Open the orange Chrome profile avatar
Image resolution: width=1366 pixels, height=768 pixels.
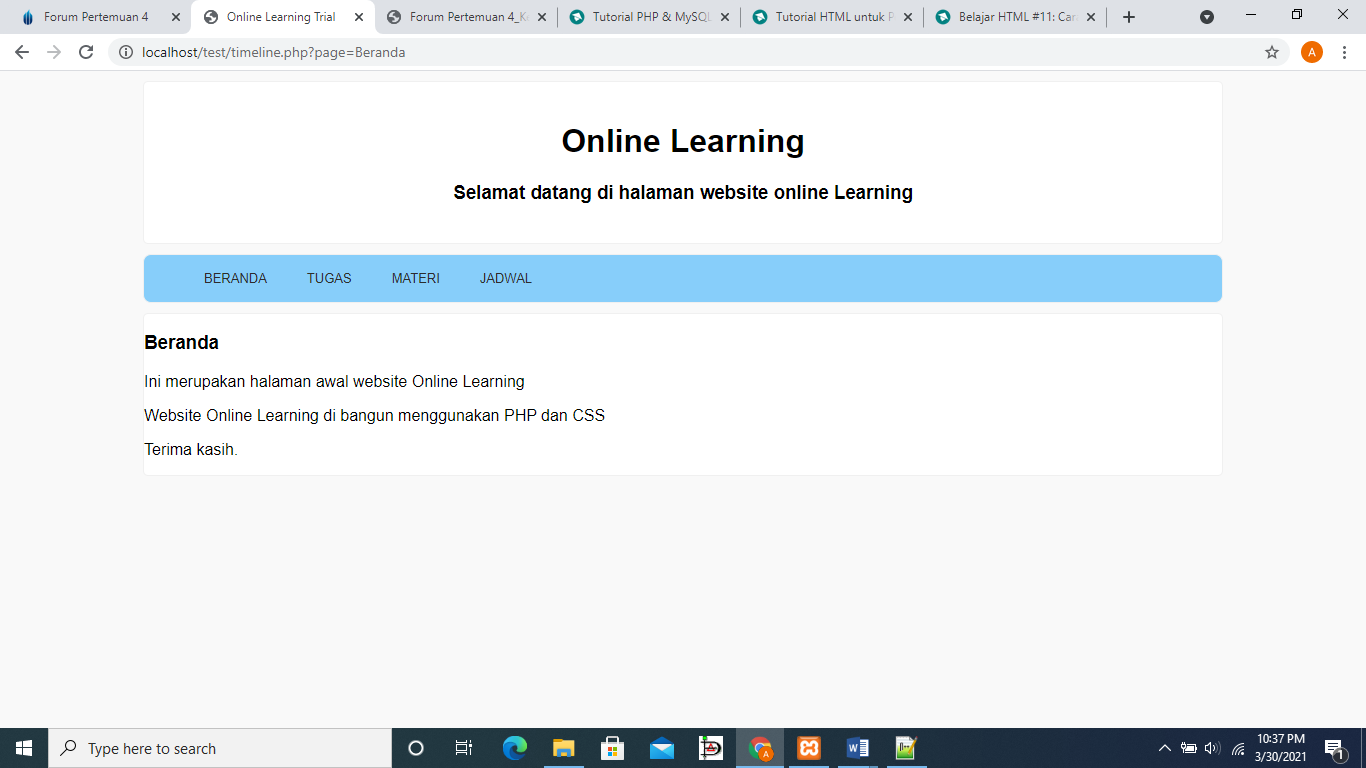[x=1311, y=52]
